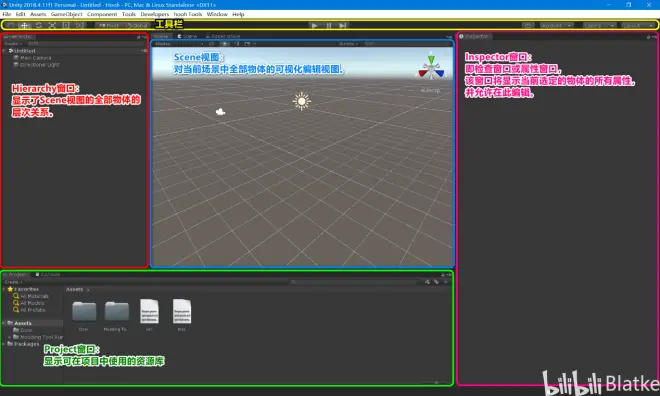Image resolution: width=660 pixels, height=396 pixels.
Task: Start Play mode with the Play button
Action: [314, 26]
